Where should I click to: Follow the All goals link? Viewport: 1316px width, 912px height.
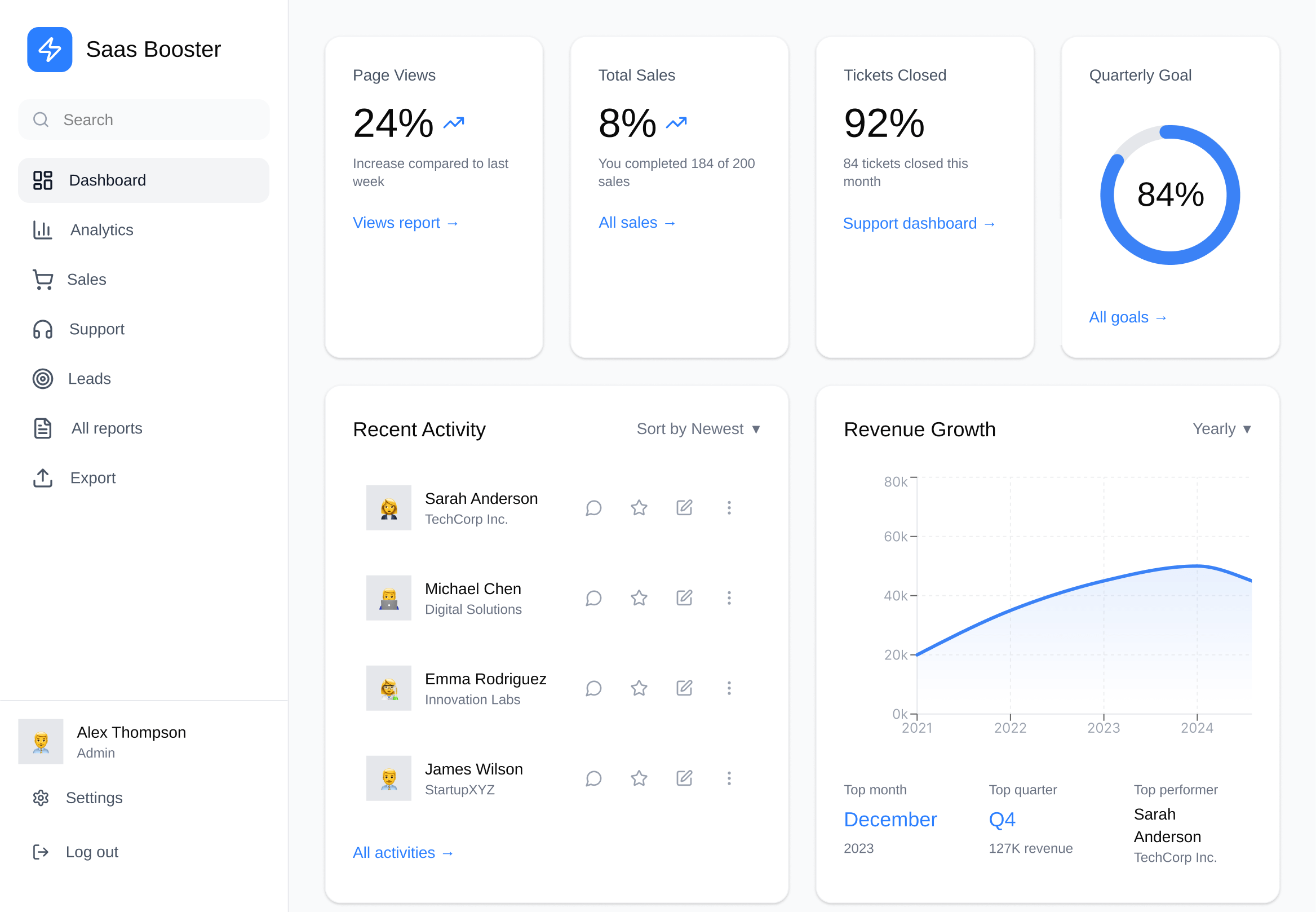click(1126, 317)
